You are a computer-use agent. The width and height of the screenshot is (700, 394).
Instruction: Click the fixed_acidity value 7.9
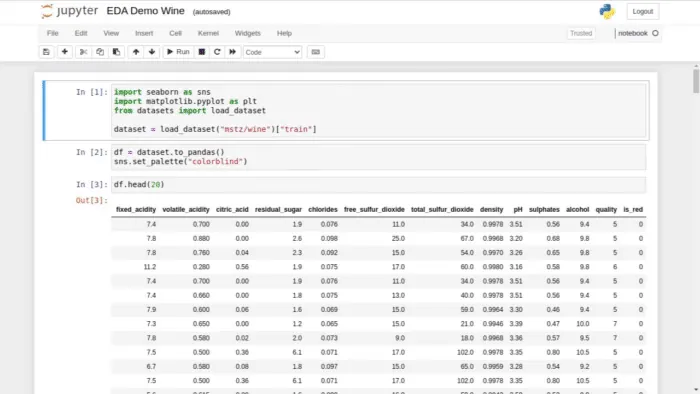151,310
